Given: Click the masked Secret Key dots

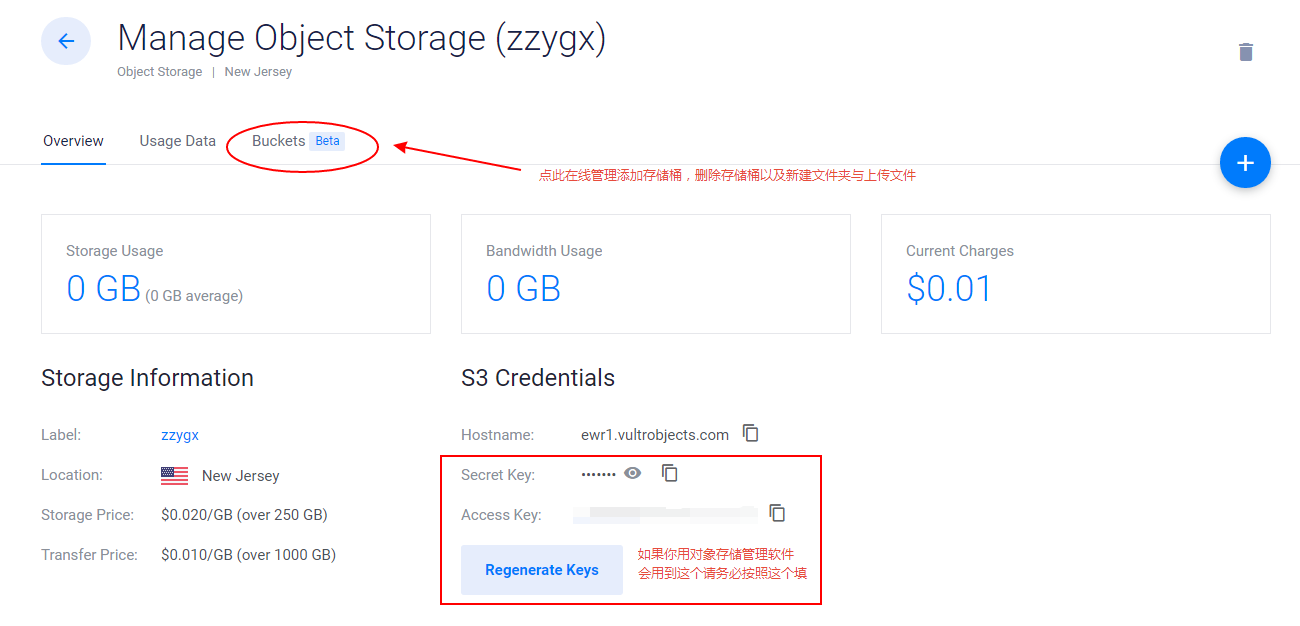Looking at the screenshot, I should tap(599, 474).
